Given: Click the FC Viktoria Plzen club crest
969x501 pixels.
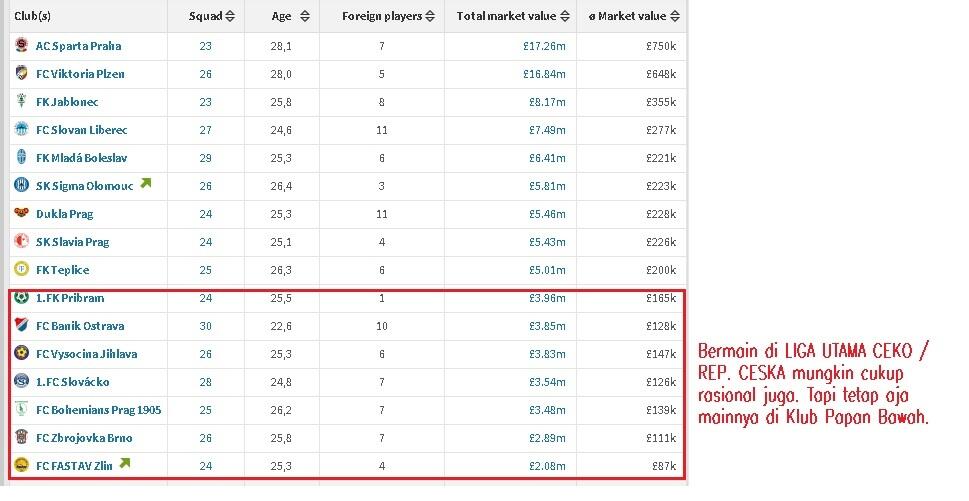Looking at the screenshot, I should [22, 73].
